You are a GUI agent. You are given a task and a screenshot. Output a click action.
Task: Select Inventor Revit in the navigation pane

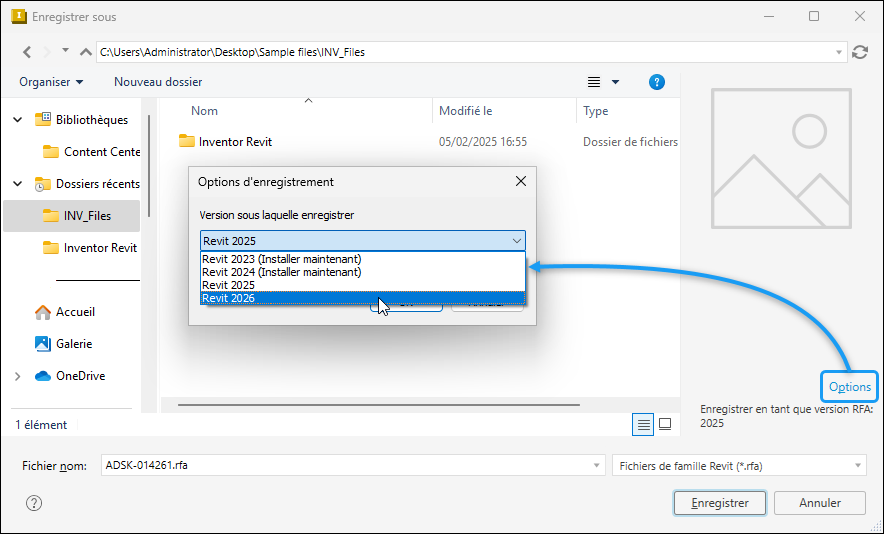pyautogui.click(x=90, y=248)
